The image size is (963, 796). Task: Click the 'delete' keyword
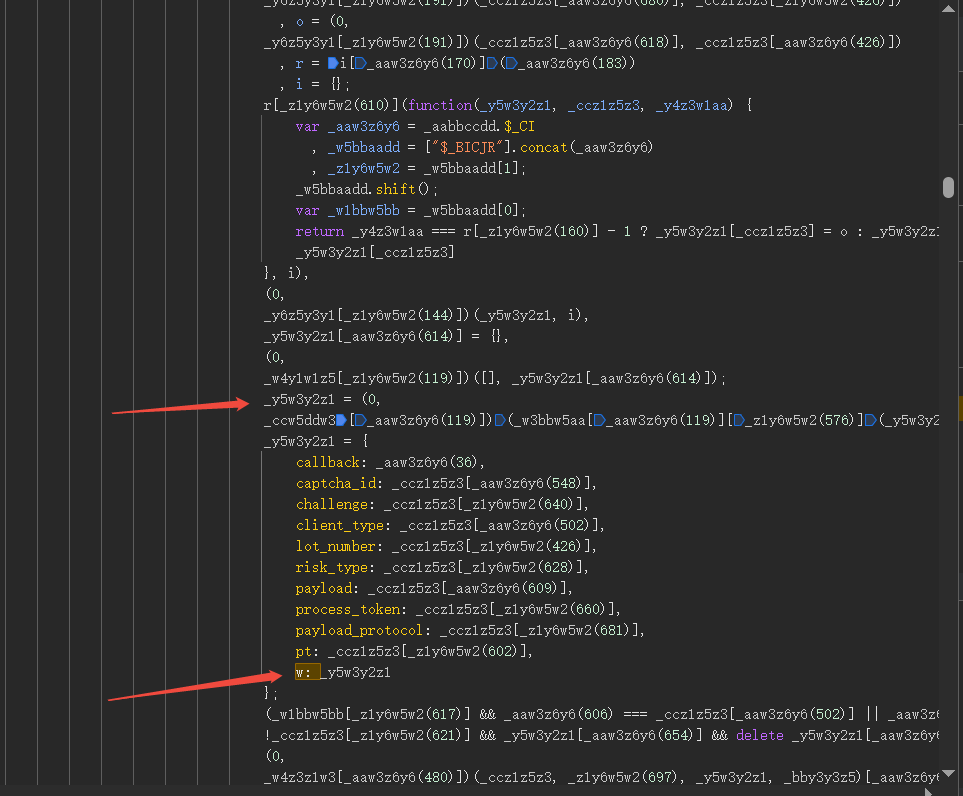[x=760, y=735]
